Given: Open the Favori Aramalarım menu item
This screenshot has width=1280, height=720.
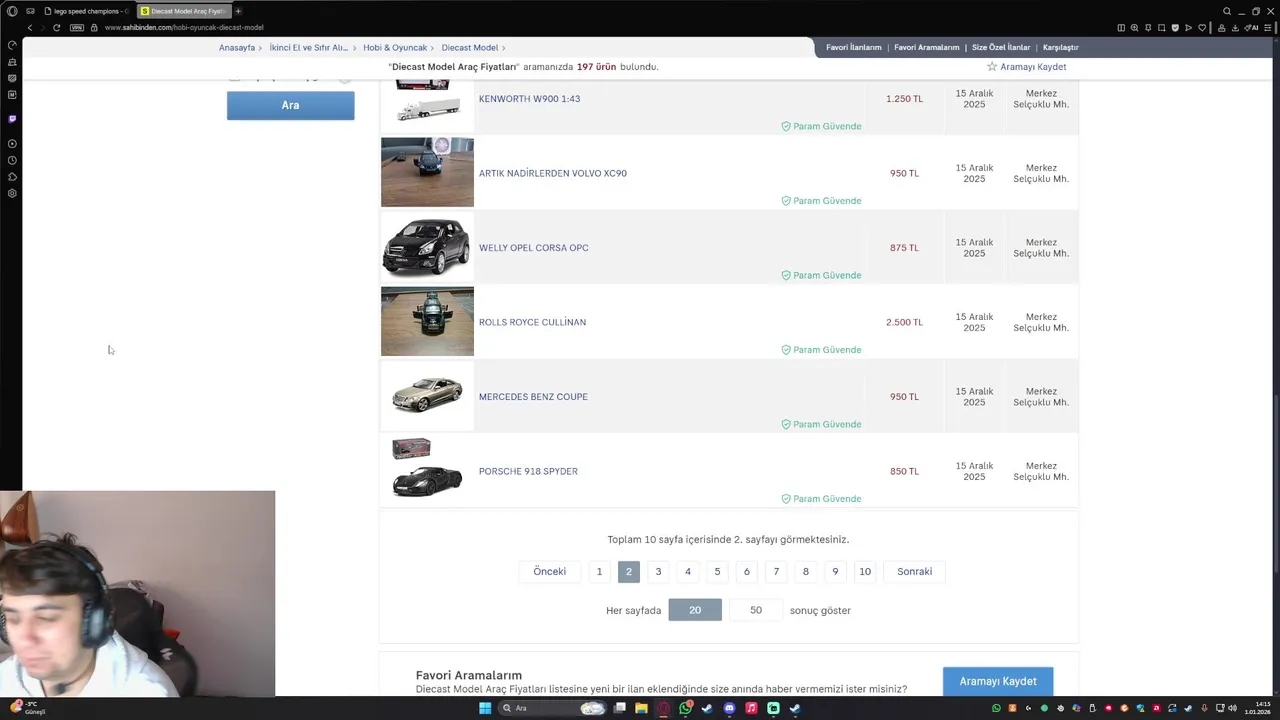Looking at the screenshot, I should (x=927, y=47).
